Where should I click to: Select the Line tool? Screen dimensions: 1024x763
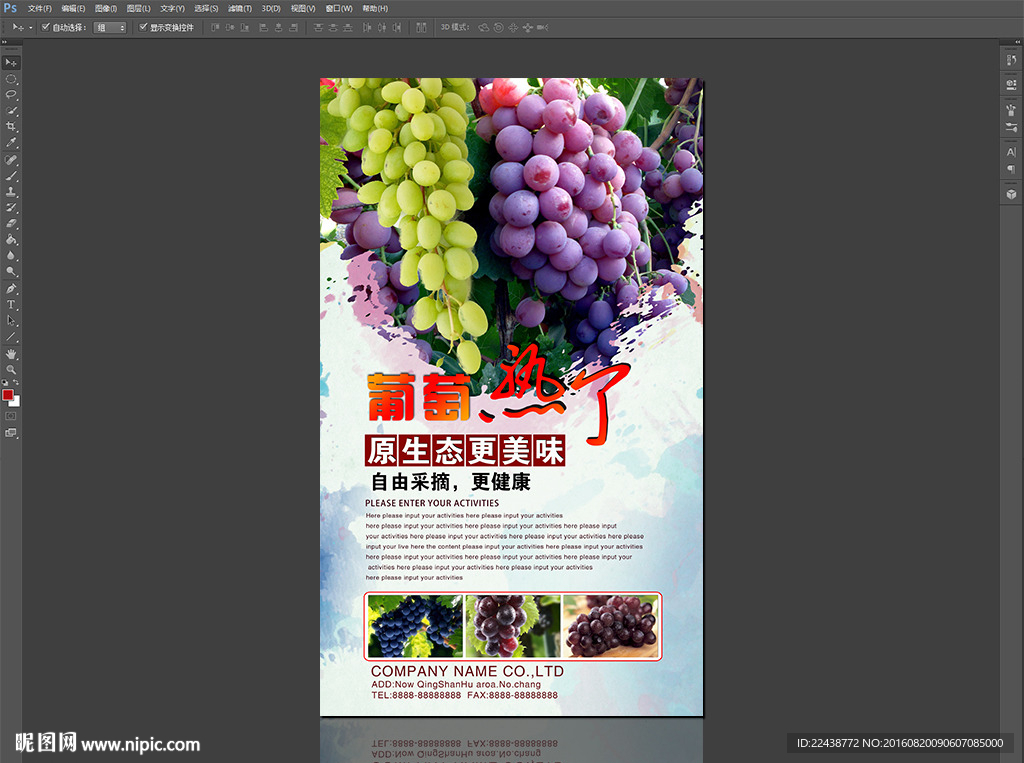click(11, 336)
